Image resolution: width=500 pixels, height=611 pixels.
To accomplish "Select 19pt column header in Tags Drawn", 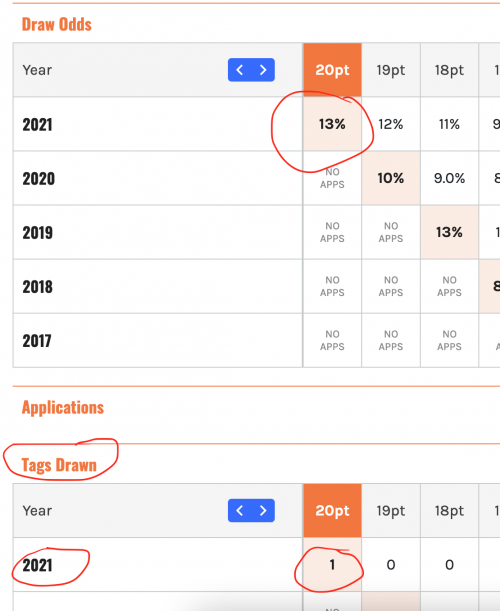I will pos(391,510).
